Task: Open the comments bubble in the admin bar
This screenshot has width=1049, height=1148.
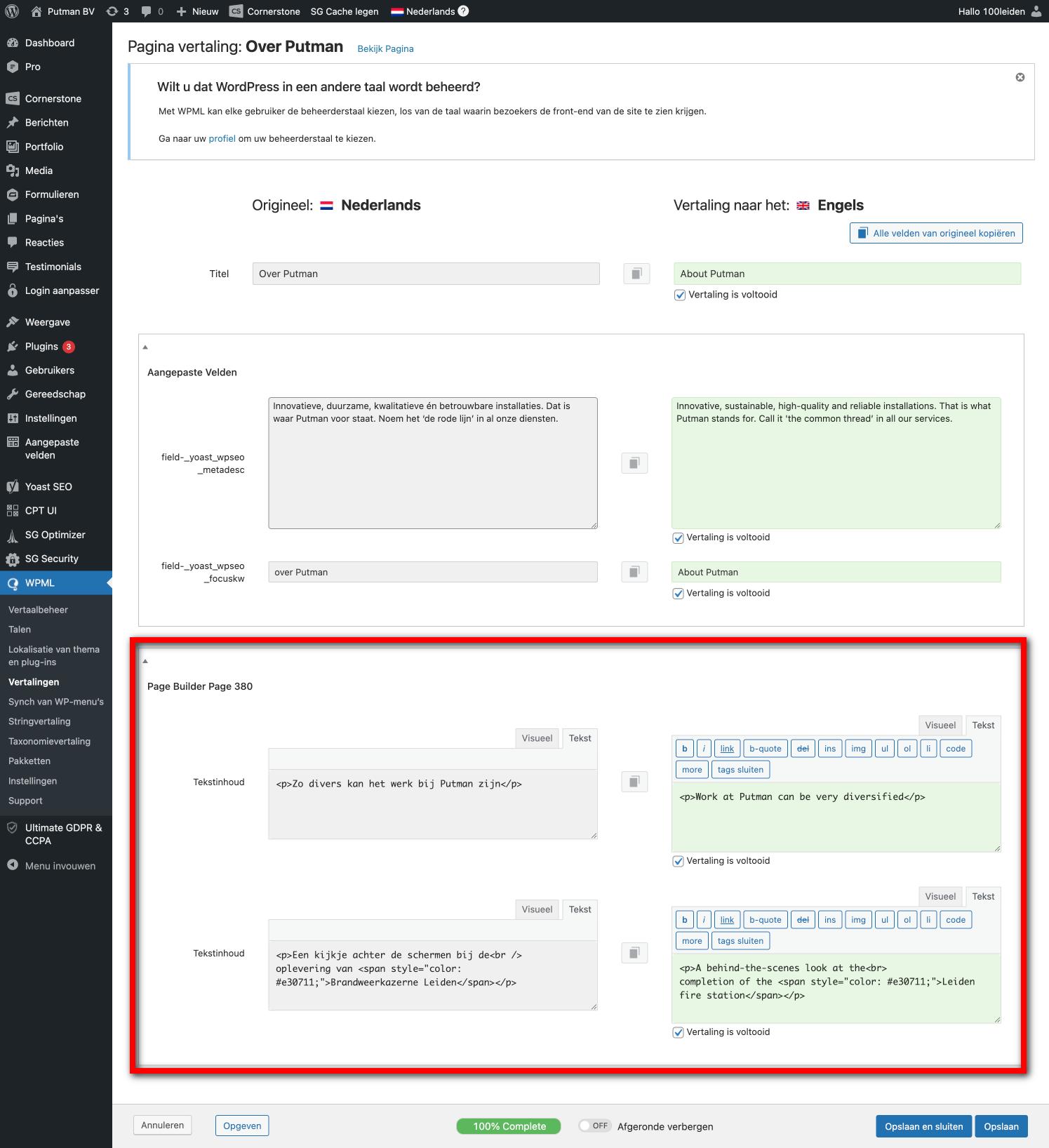Action: pyautogui.click(x=152, y=11)
